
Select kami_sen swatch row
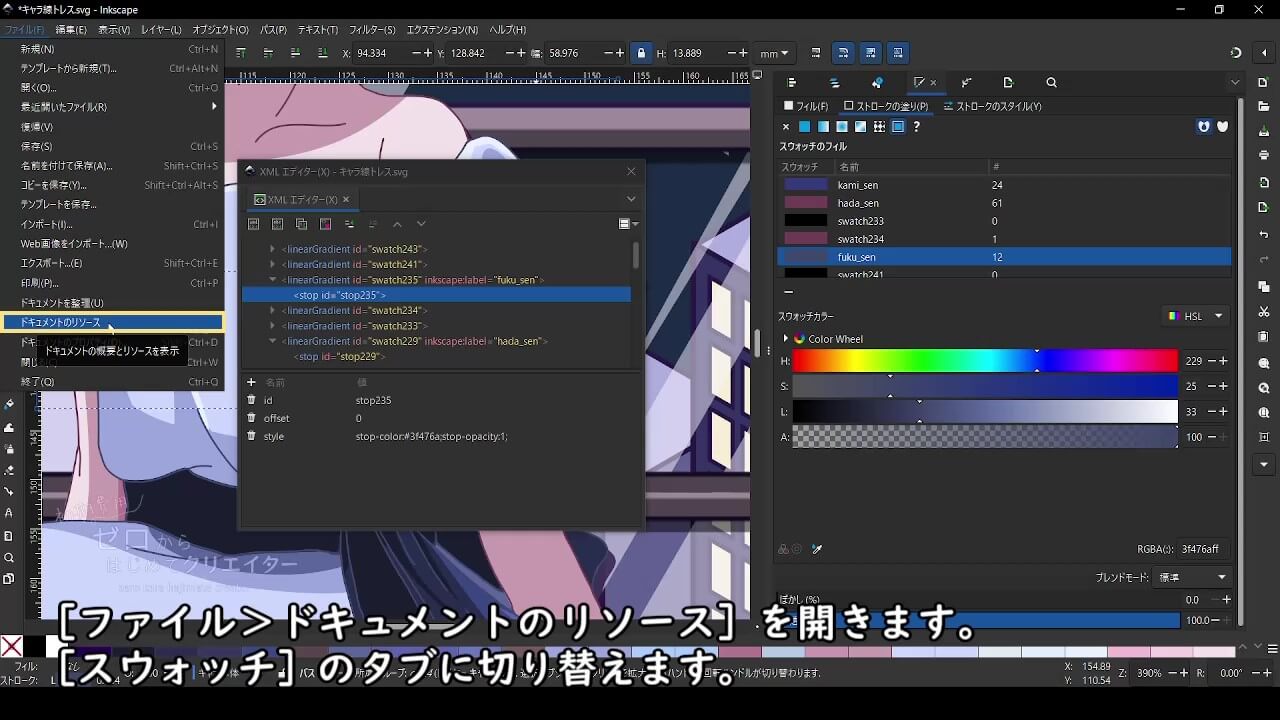[x=1004, y=185]
